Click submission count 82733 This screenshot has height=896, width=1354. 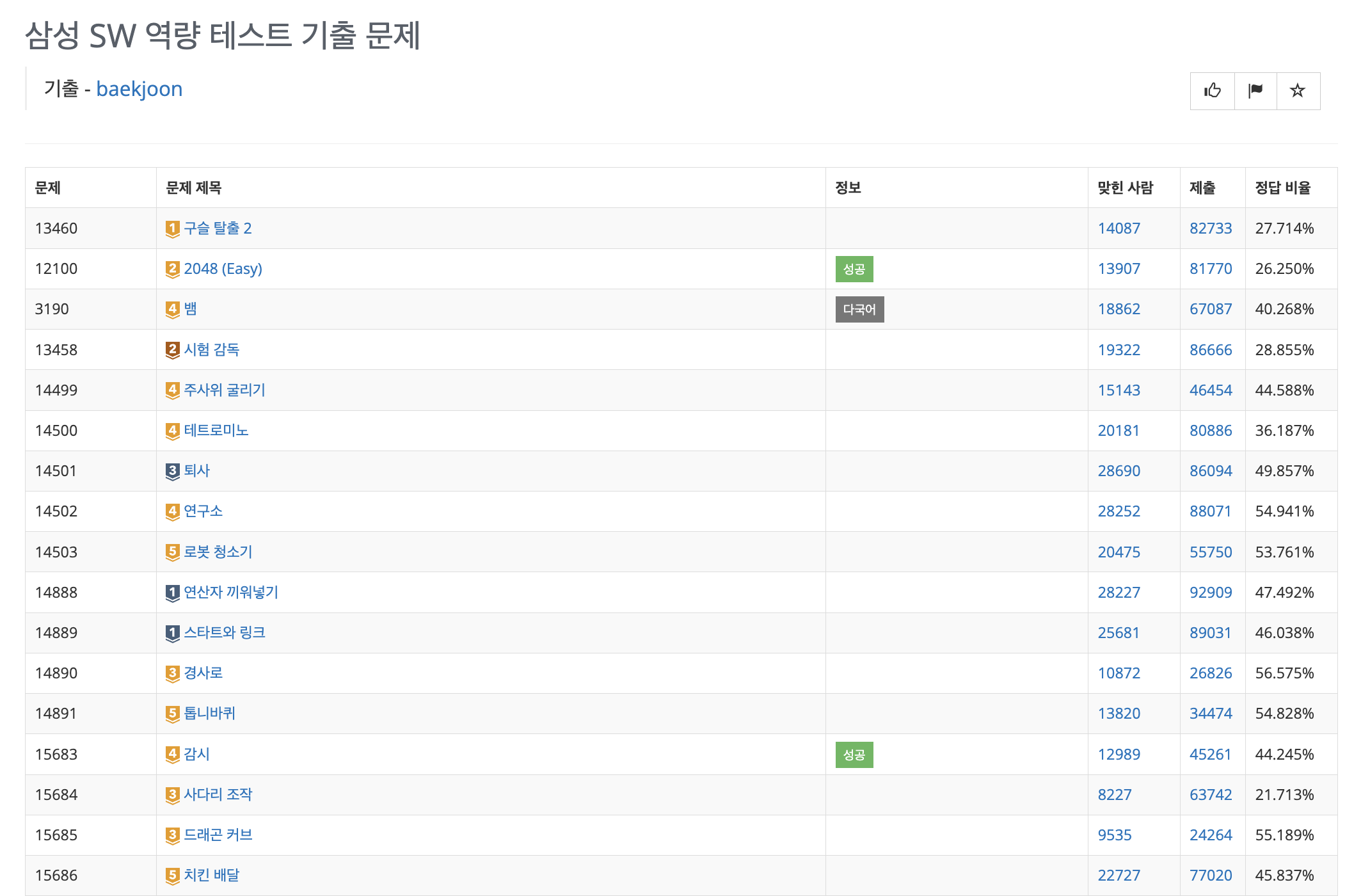1211,228
